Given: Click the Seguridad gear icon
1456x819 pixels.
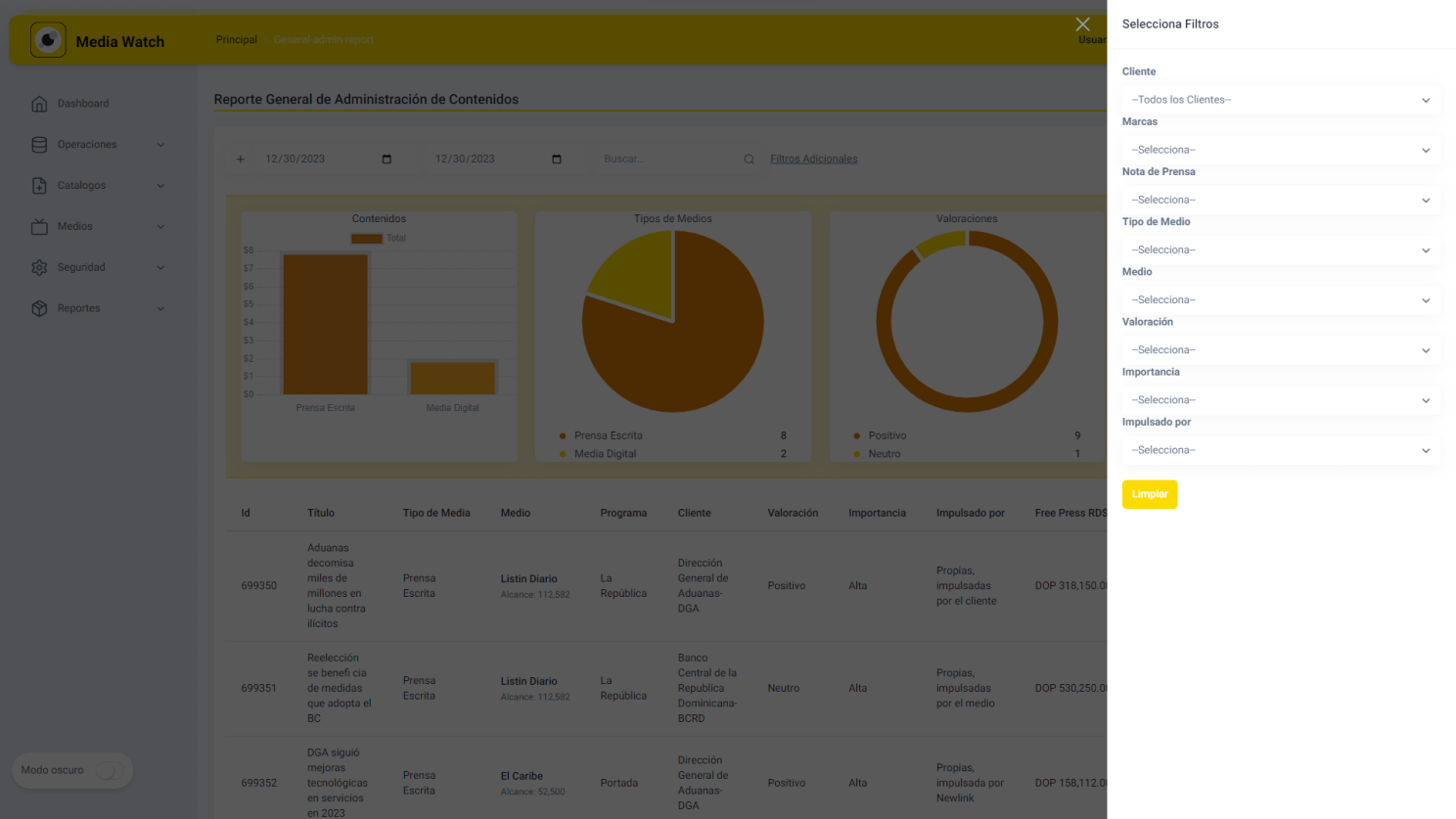Looking at the screenshot, I should 39,268.
